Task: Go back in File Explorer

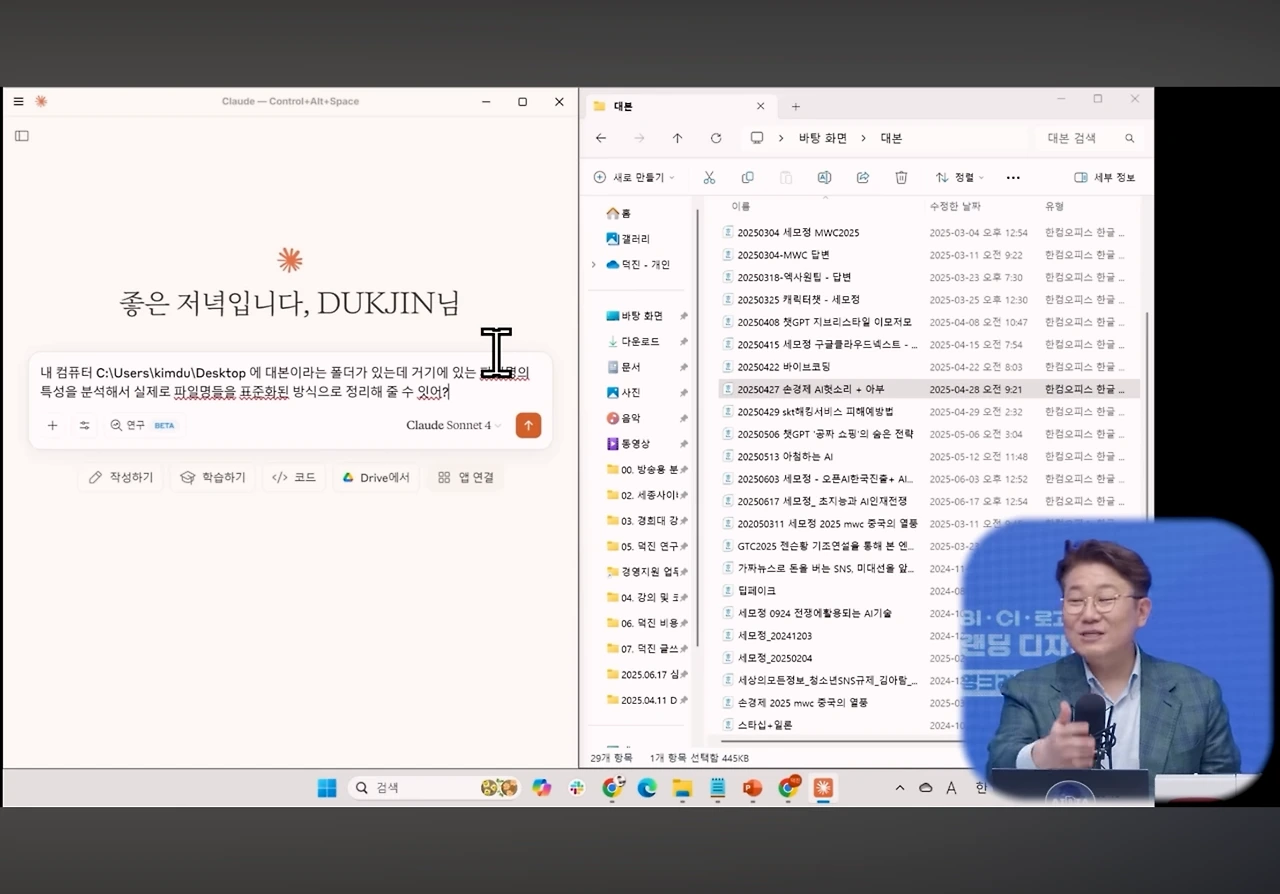Action: tap(601, 138)
